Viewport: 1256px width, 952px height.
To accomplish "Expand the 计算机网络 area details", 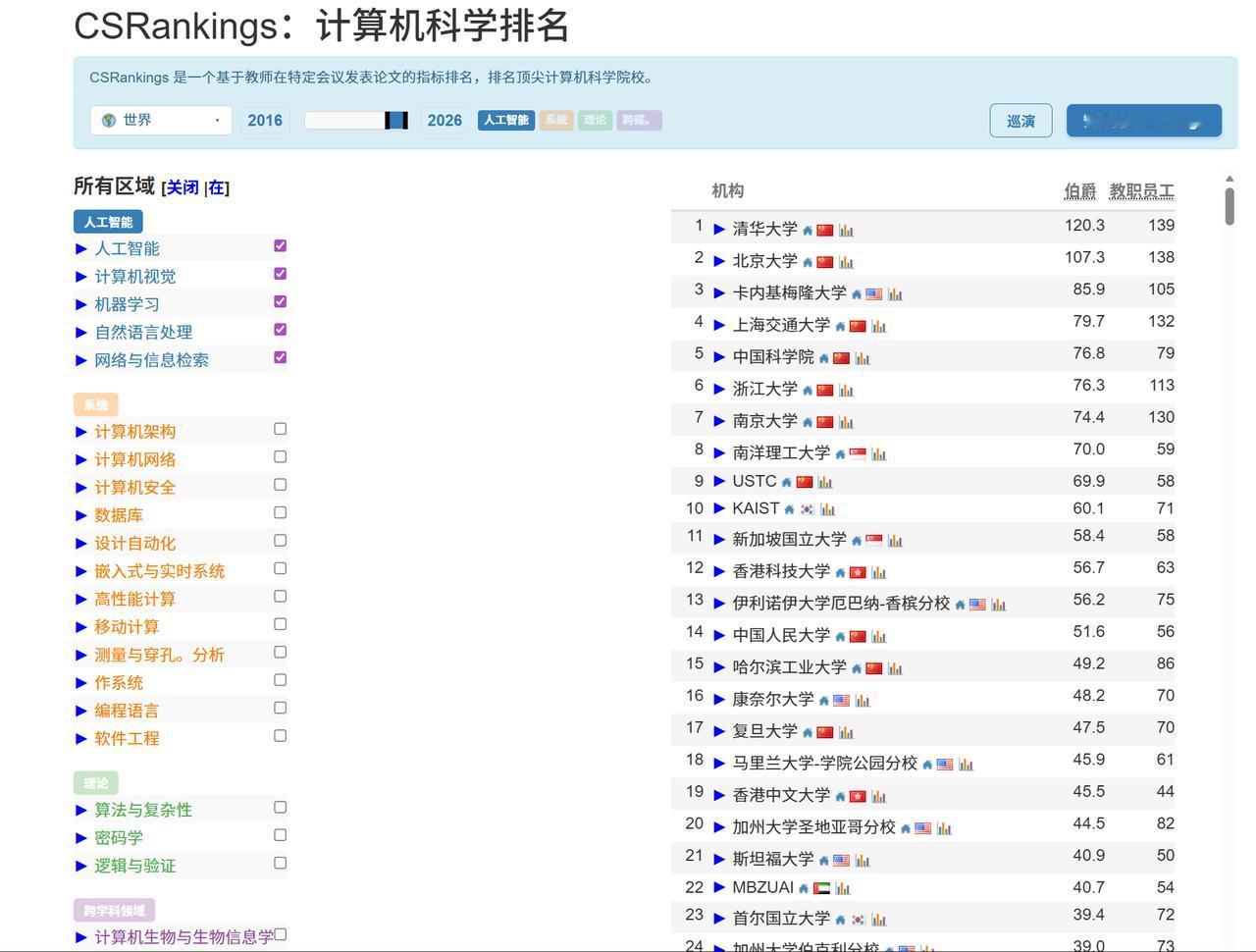I will (x=81, y=459).
